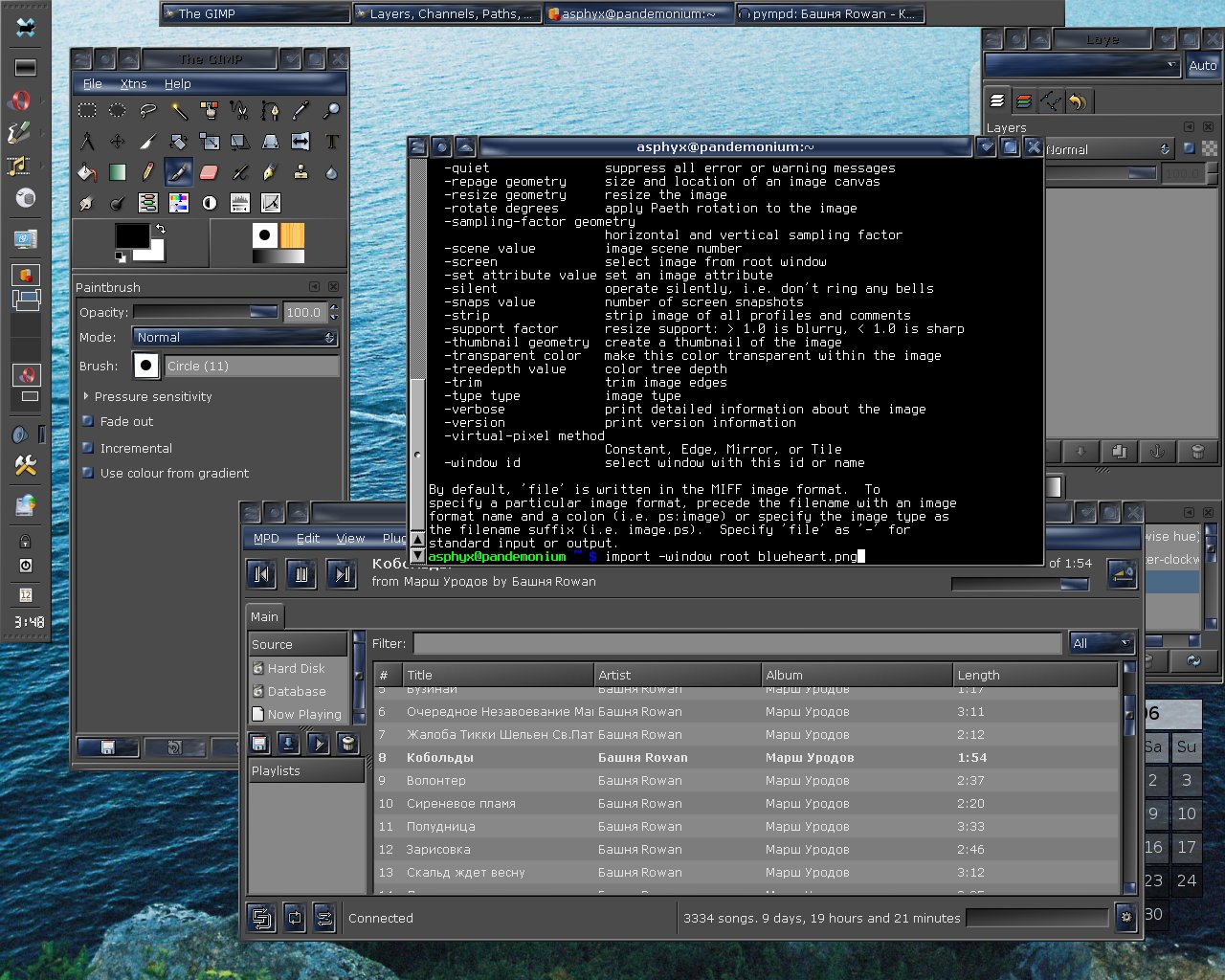Select the Blend gradient tool
1225x980 pixels.
(118, 172)
